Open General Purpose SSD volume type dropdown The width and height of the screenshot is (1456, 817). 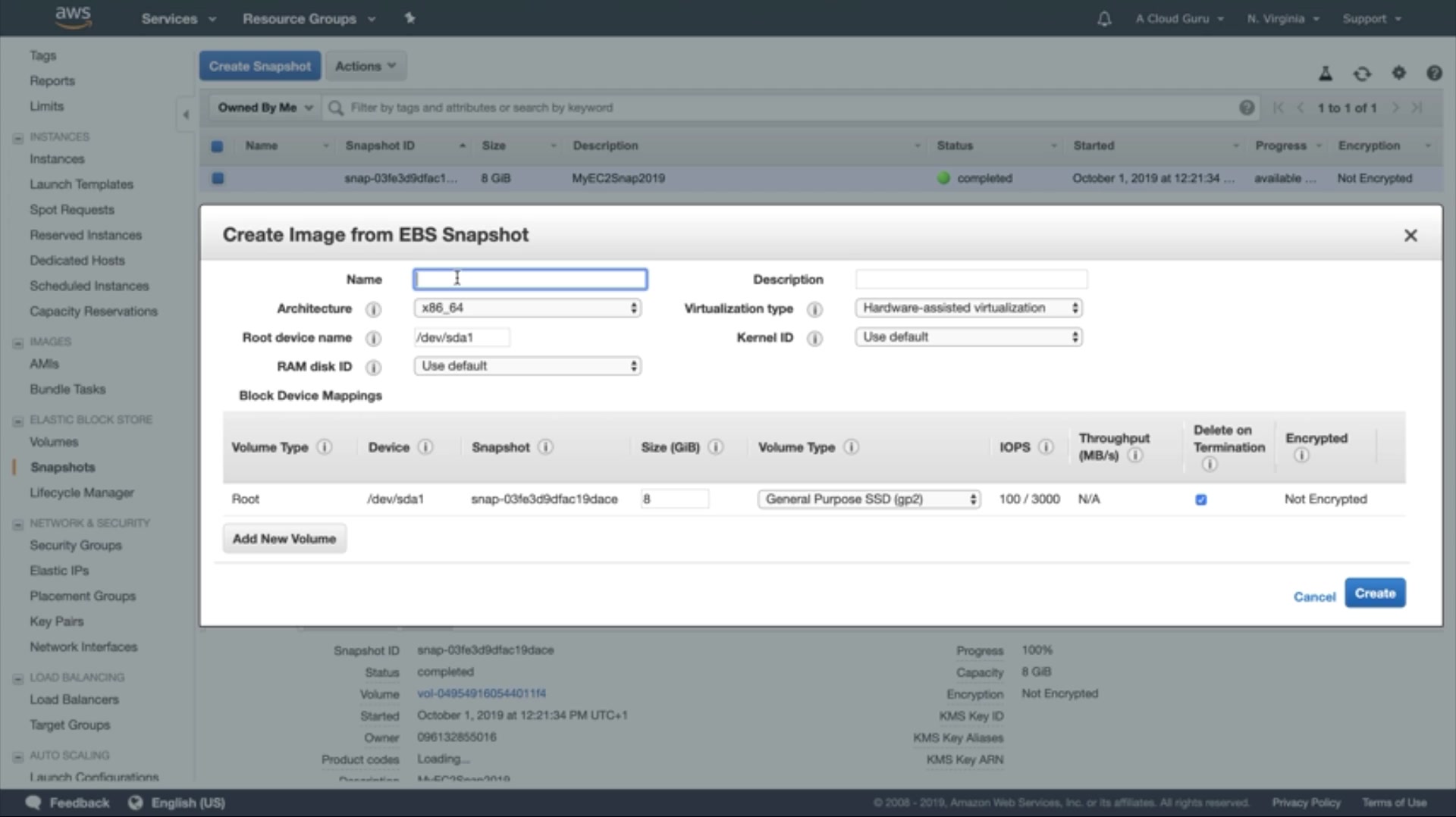click(x=869, y=499)
